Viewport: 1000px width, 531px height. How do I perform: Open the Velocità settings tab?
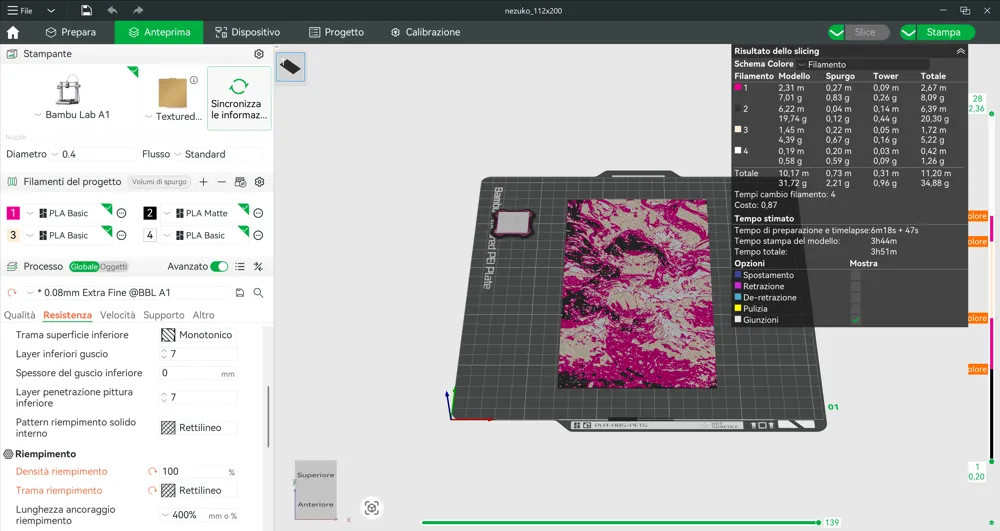click(x=117, y=315)
